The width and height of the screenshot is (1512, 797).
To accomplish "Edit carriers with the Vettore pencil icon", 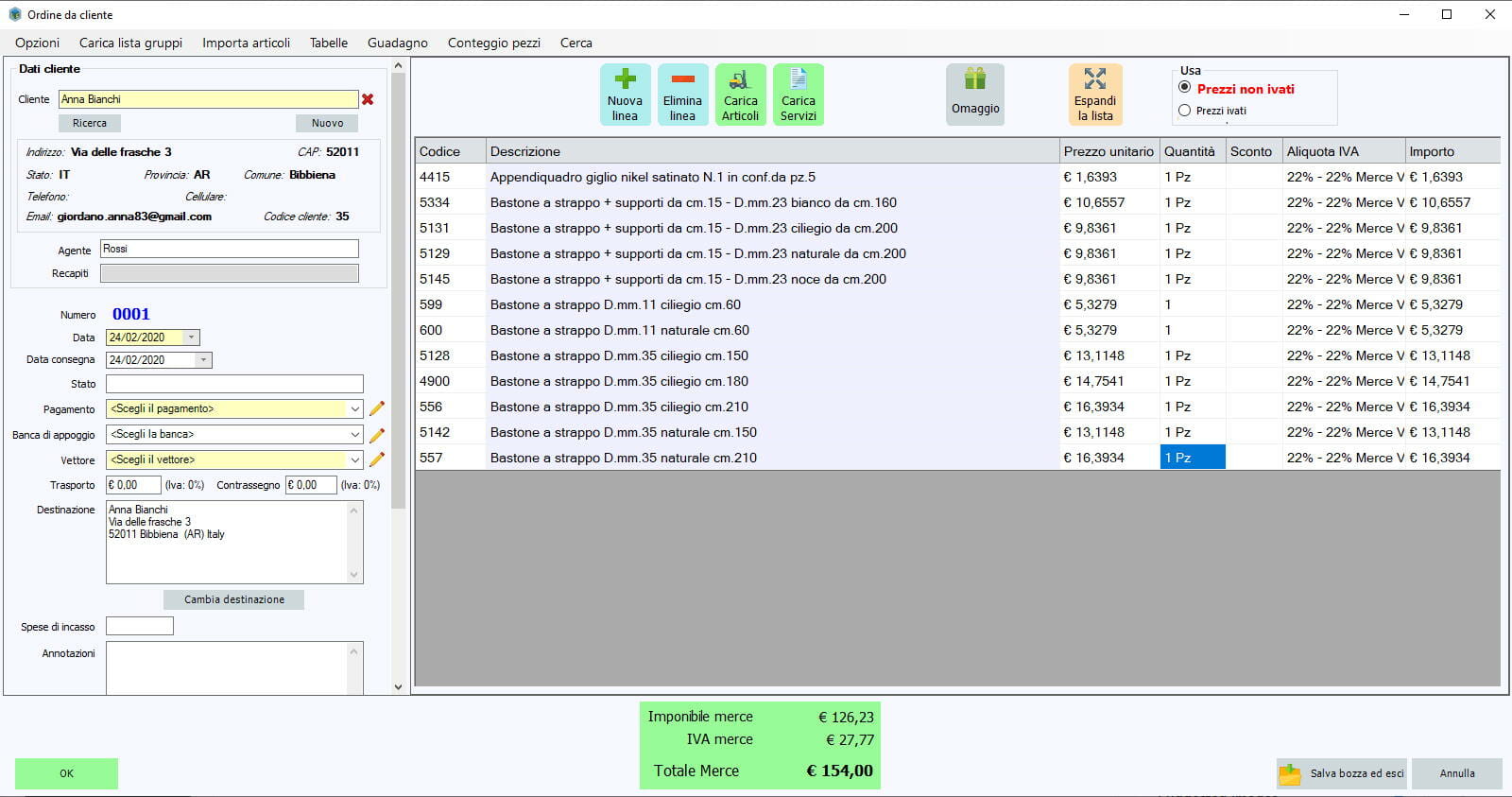I will click(x=376, y=459).
